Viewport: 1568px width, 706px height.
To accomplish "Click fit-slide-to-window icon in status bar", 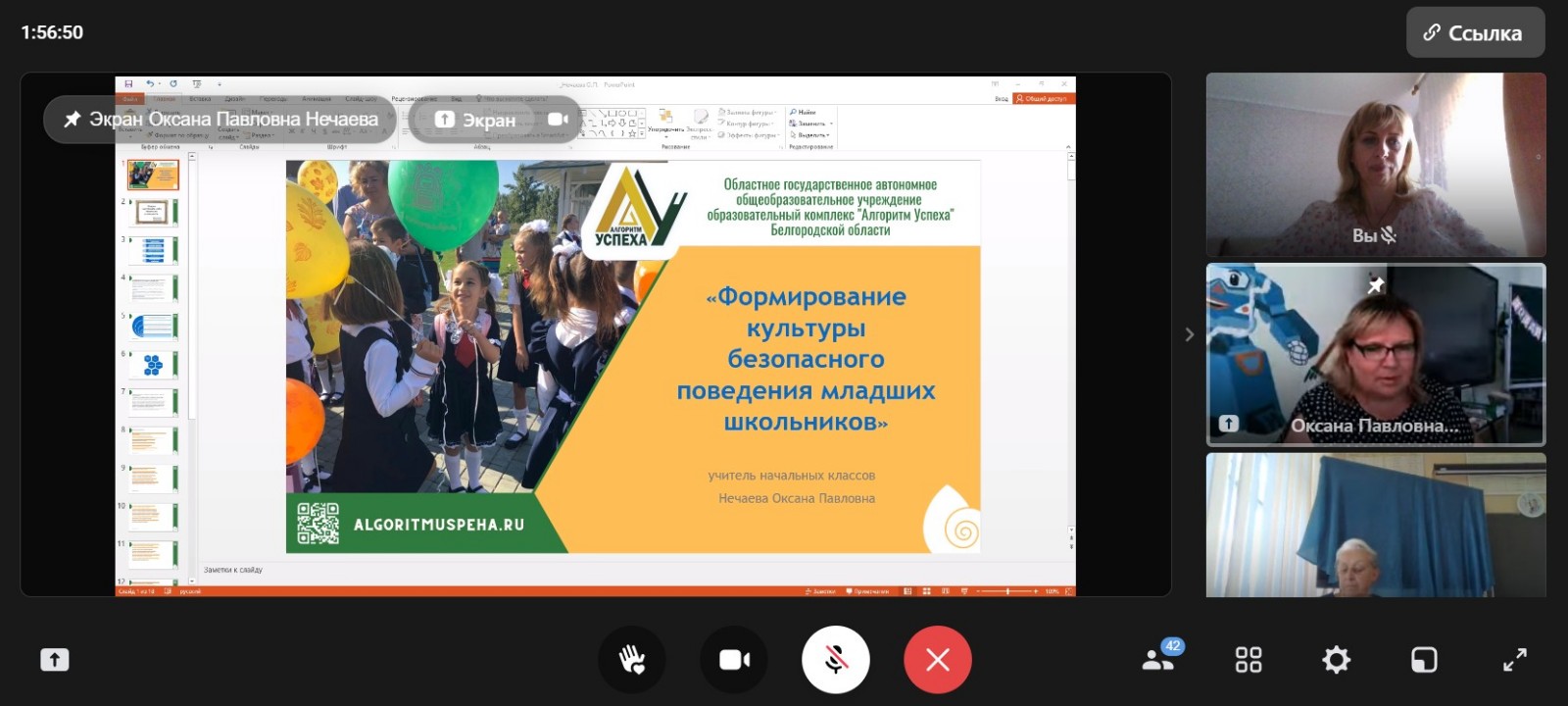I will tap(1069, 591).
